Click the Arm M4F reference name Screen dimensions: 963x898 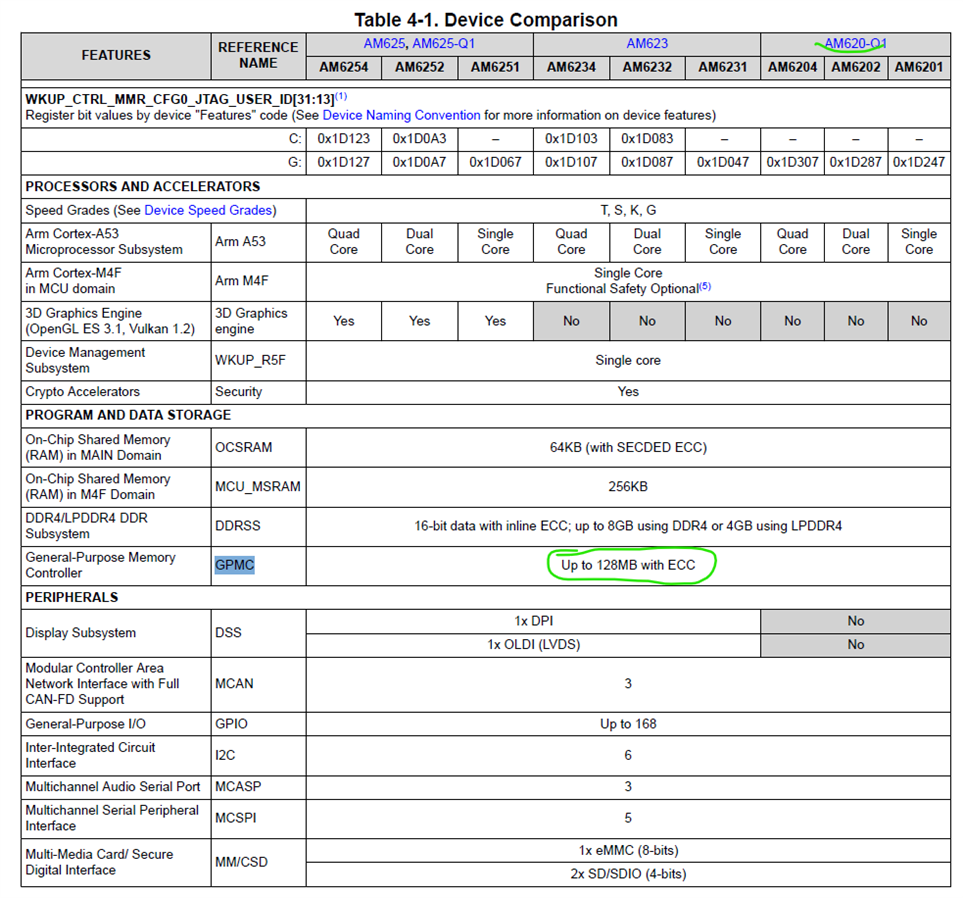pyautogui.click(x=241, y=281)
